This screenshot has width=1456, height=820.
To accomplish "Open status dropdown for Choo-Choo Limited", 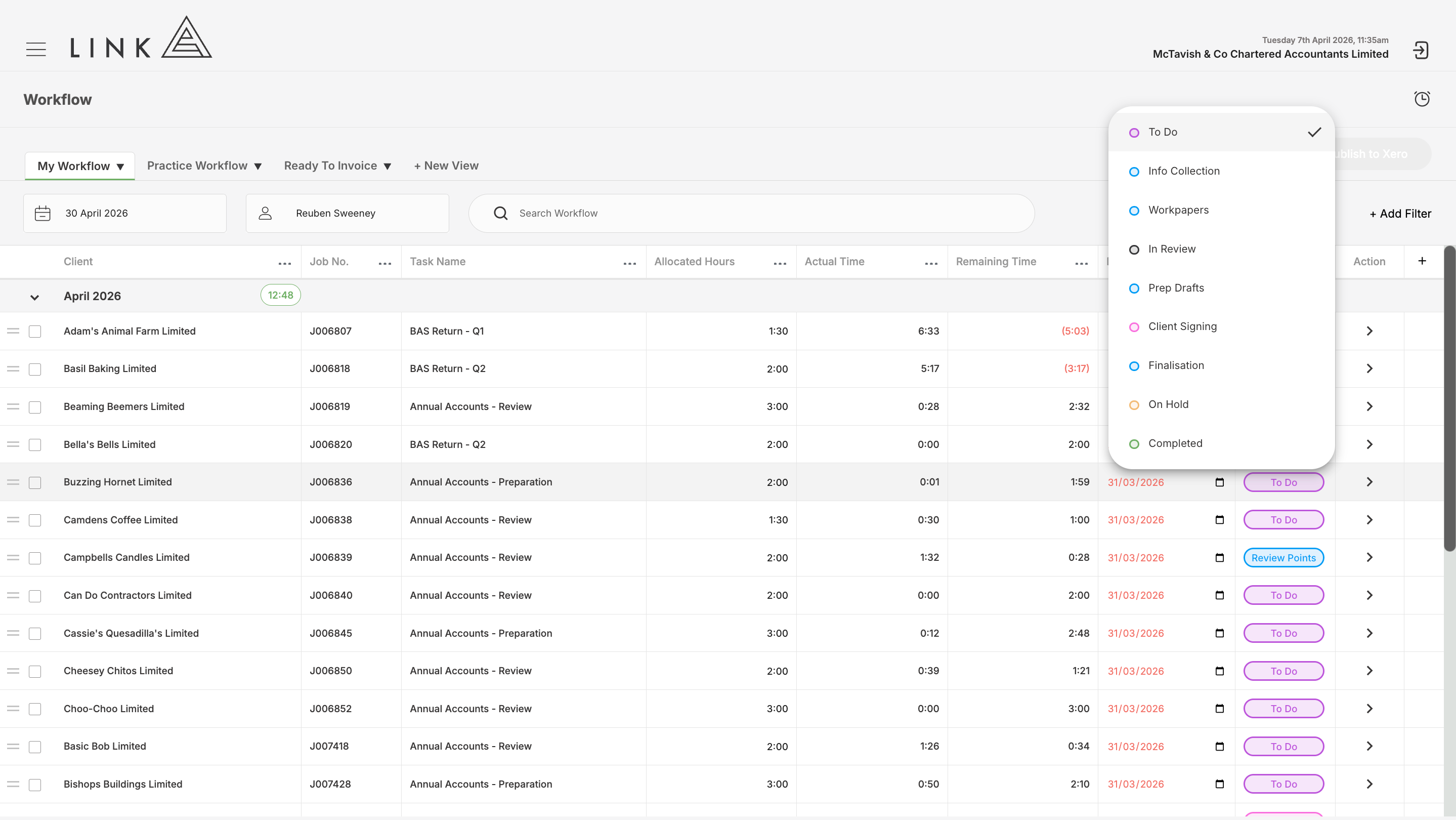I will 1283,709.
